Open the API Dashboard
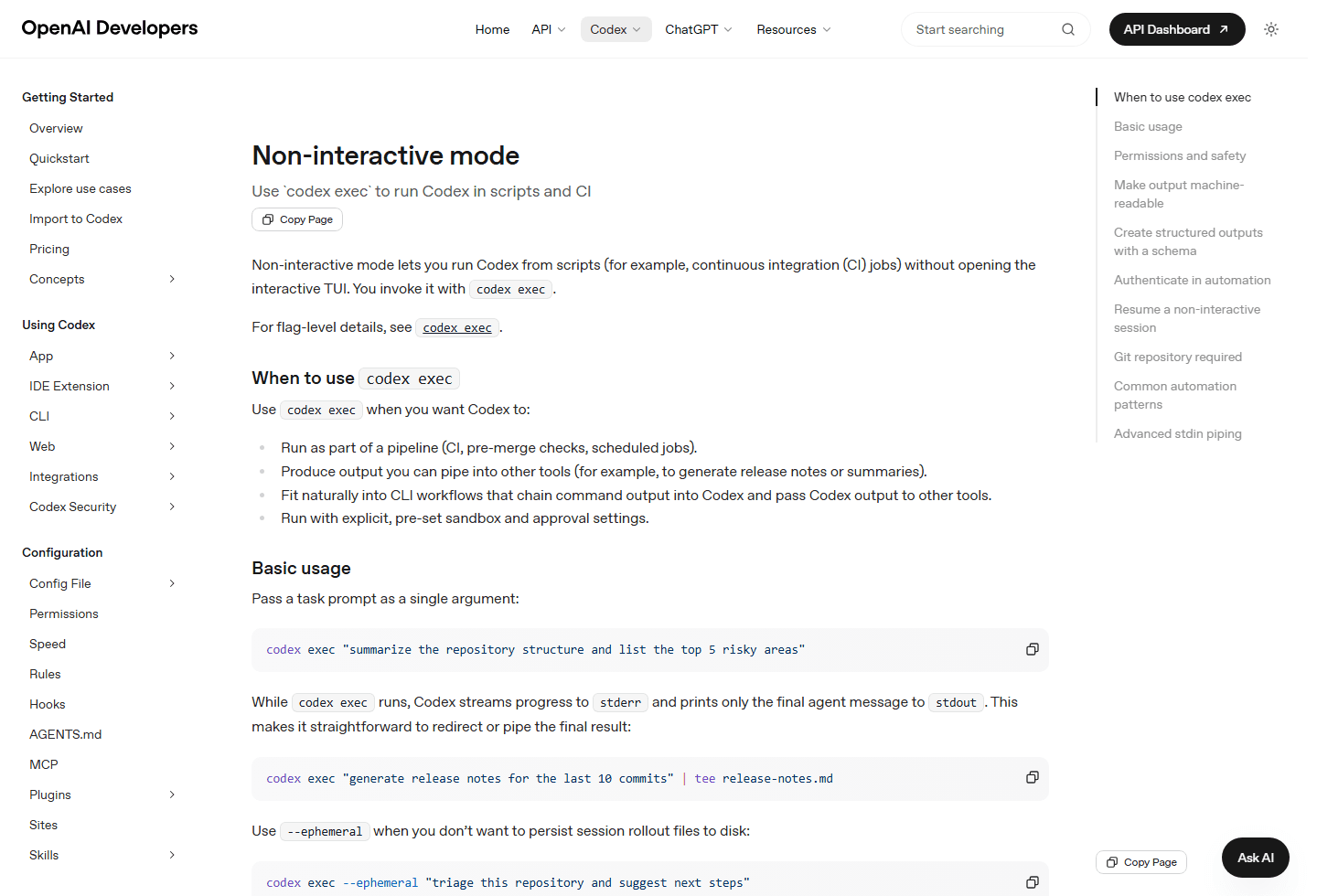This screenshot has width=1317, height=896. click(1177, 29)
